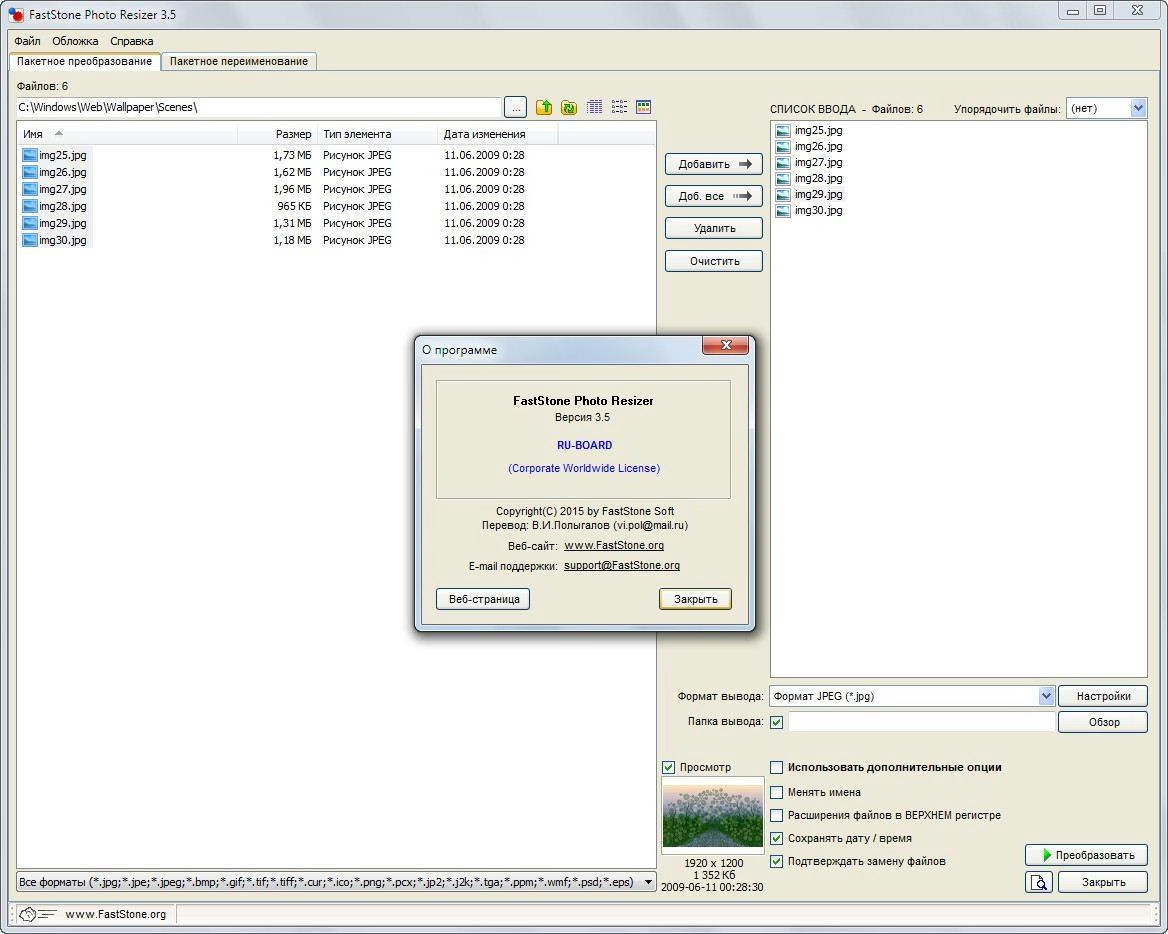This screenshot has width=1168, height=934.
Task: Click Закрыть in About dialog
Action: click(695, 599)
